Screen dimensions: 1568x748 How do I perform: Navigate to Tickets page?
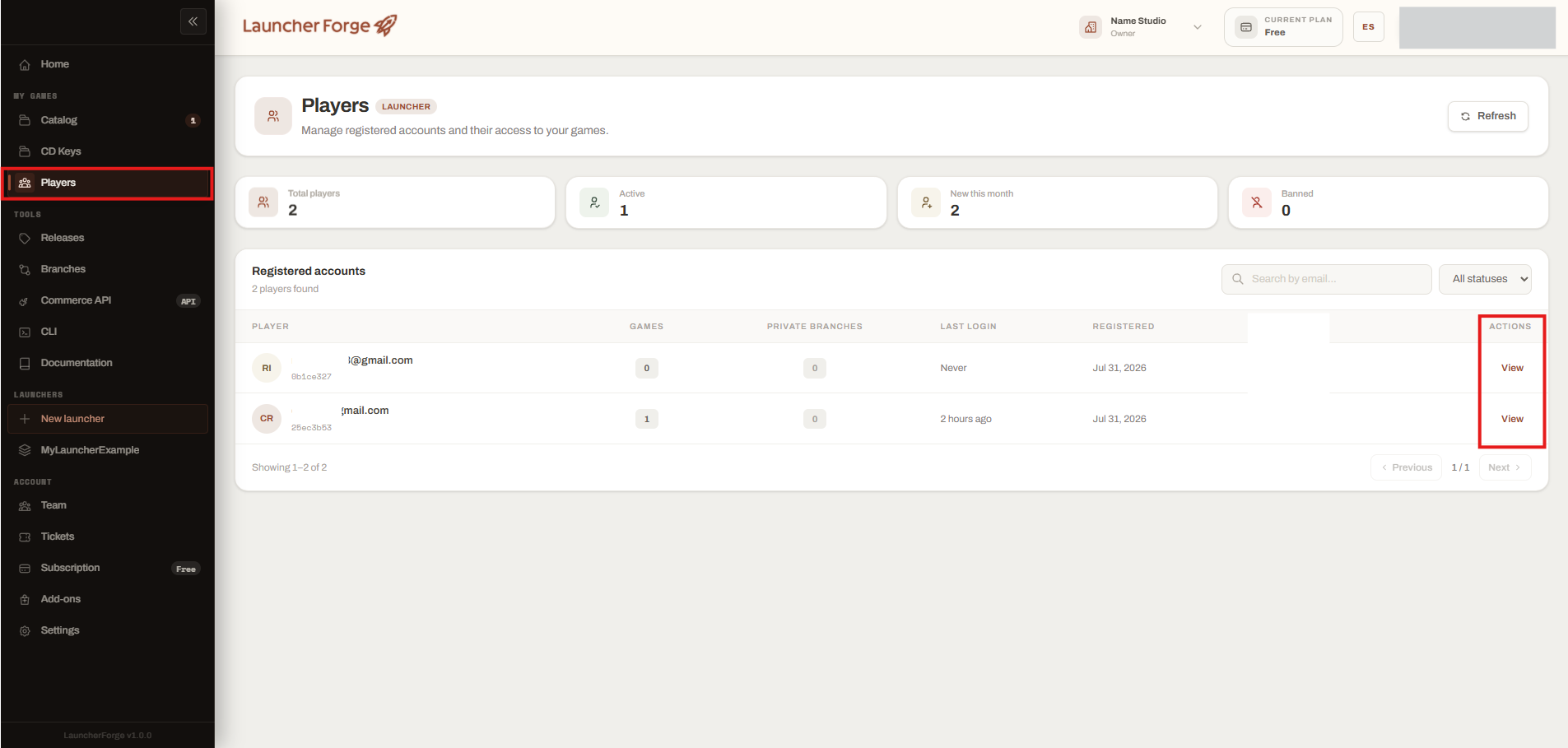click(107, 537)
